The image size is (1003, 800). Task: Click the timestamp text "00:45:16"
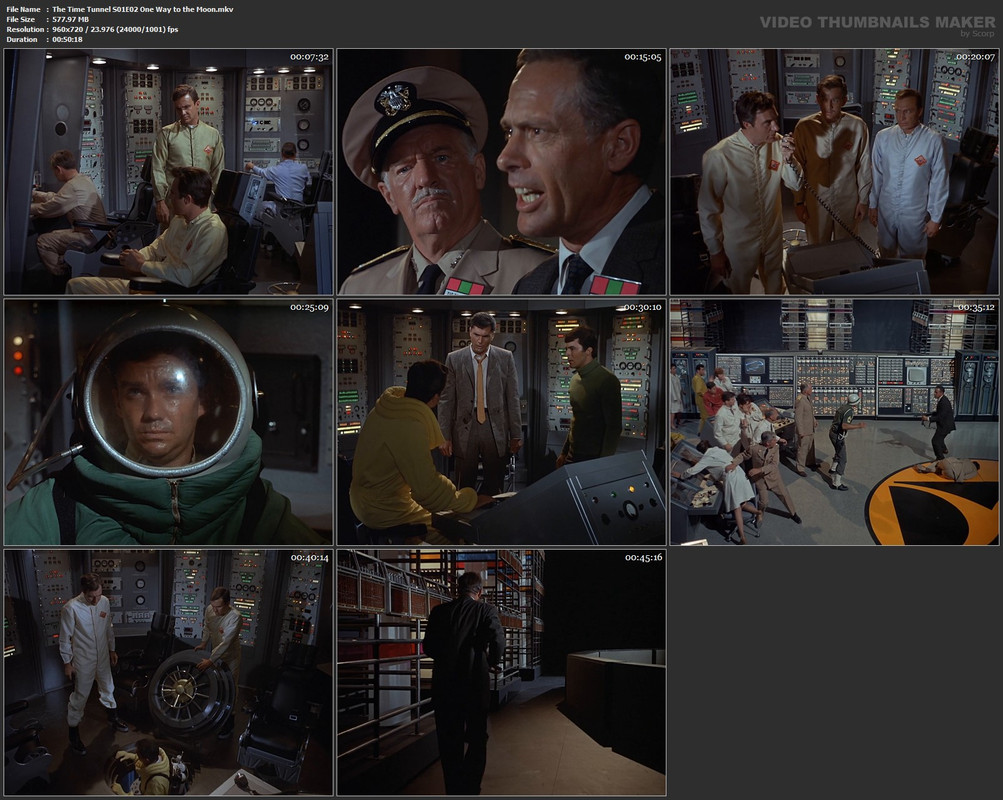[644, 558]
